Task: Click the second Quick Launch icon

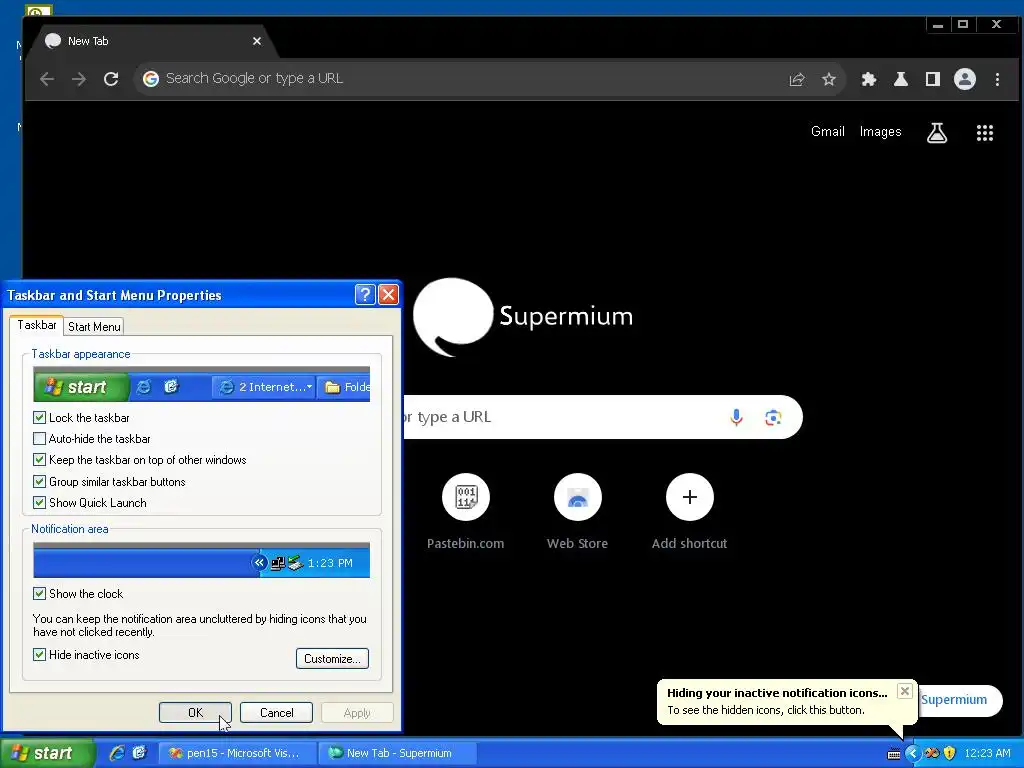Action: coord(140,753)
